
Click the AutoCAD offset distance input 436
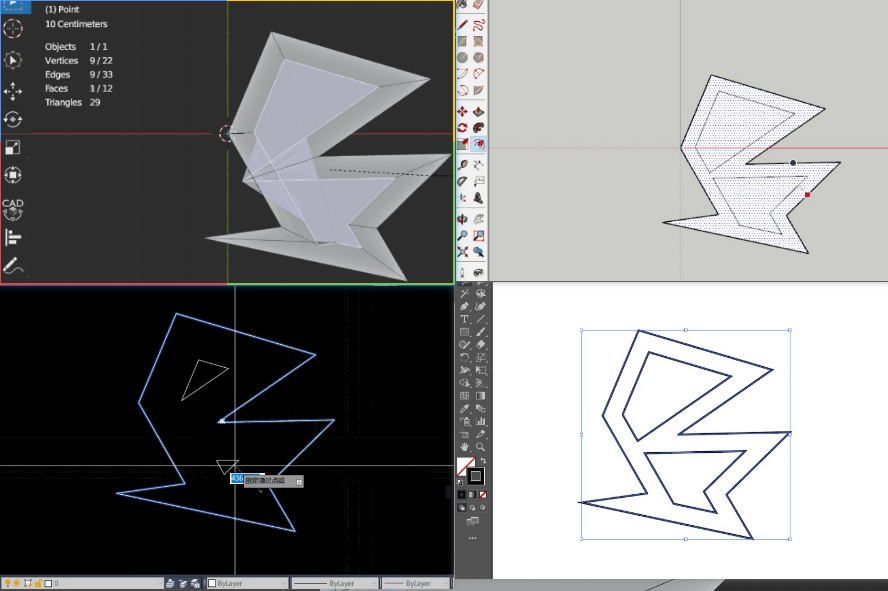[237, 478]
